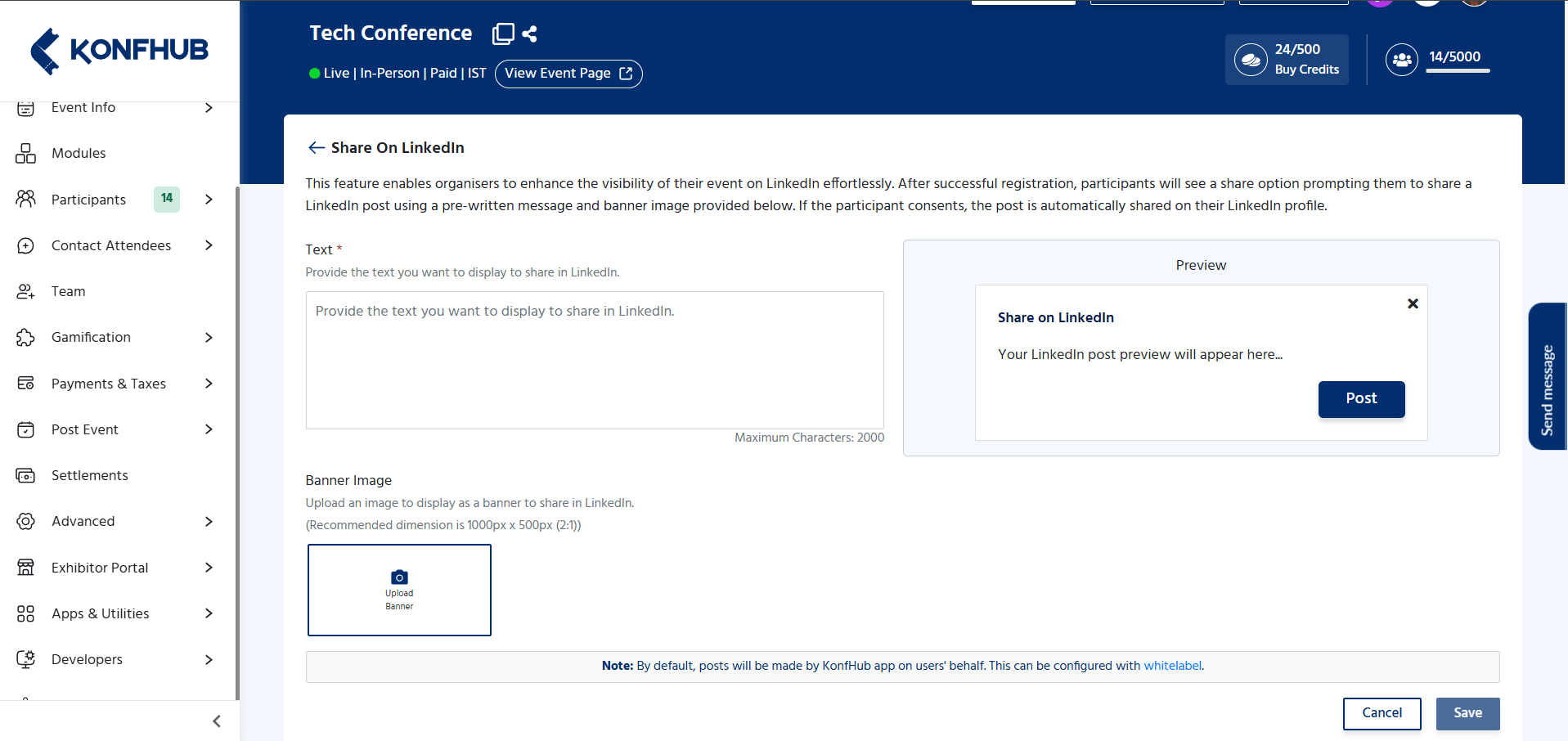Click Team sidebar icon

[26, 291]
